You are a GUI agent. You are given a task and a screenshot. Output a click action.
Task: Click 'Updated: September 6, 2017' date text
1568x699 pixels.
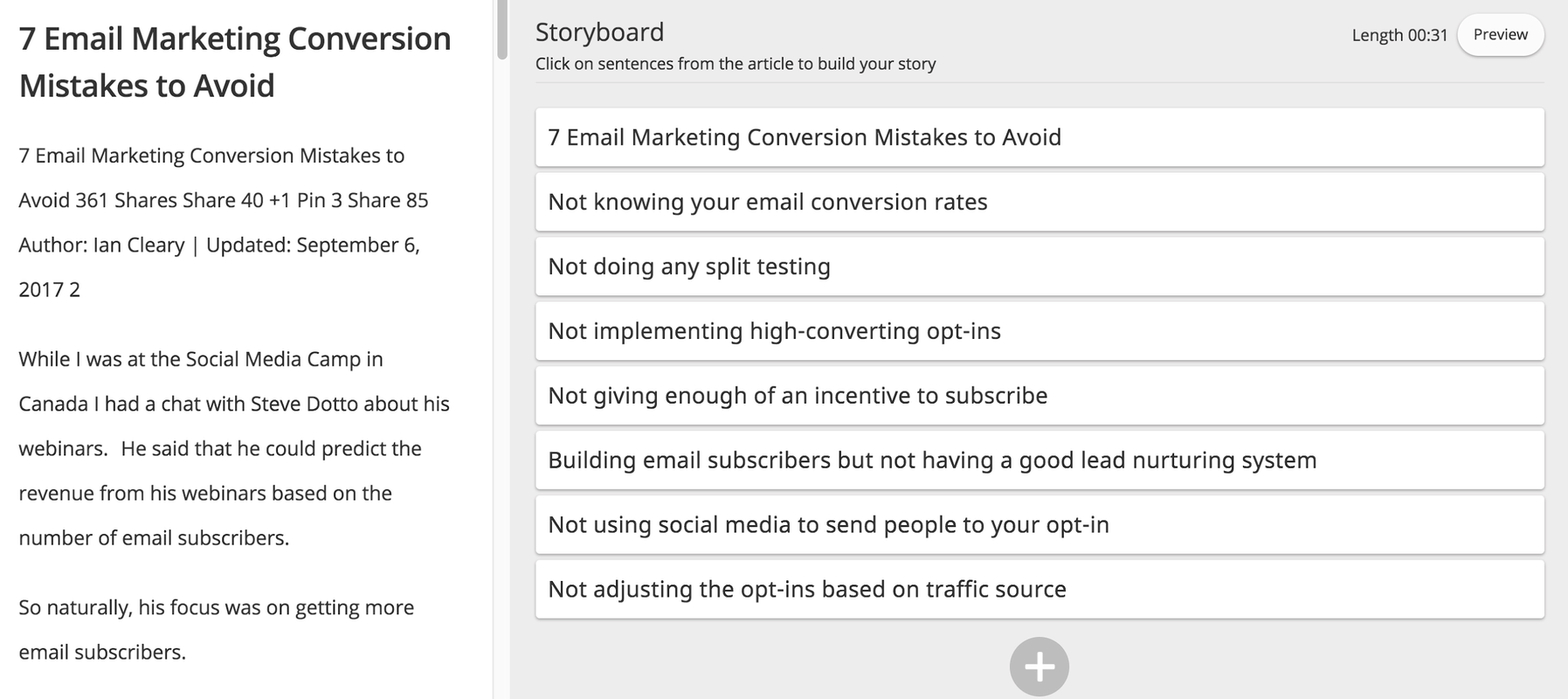(313, 246)
